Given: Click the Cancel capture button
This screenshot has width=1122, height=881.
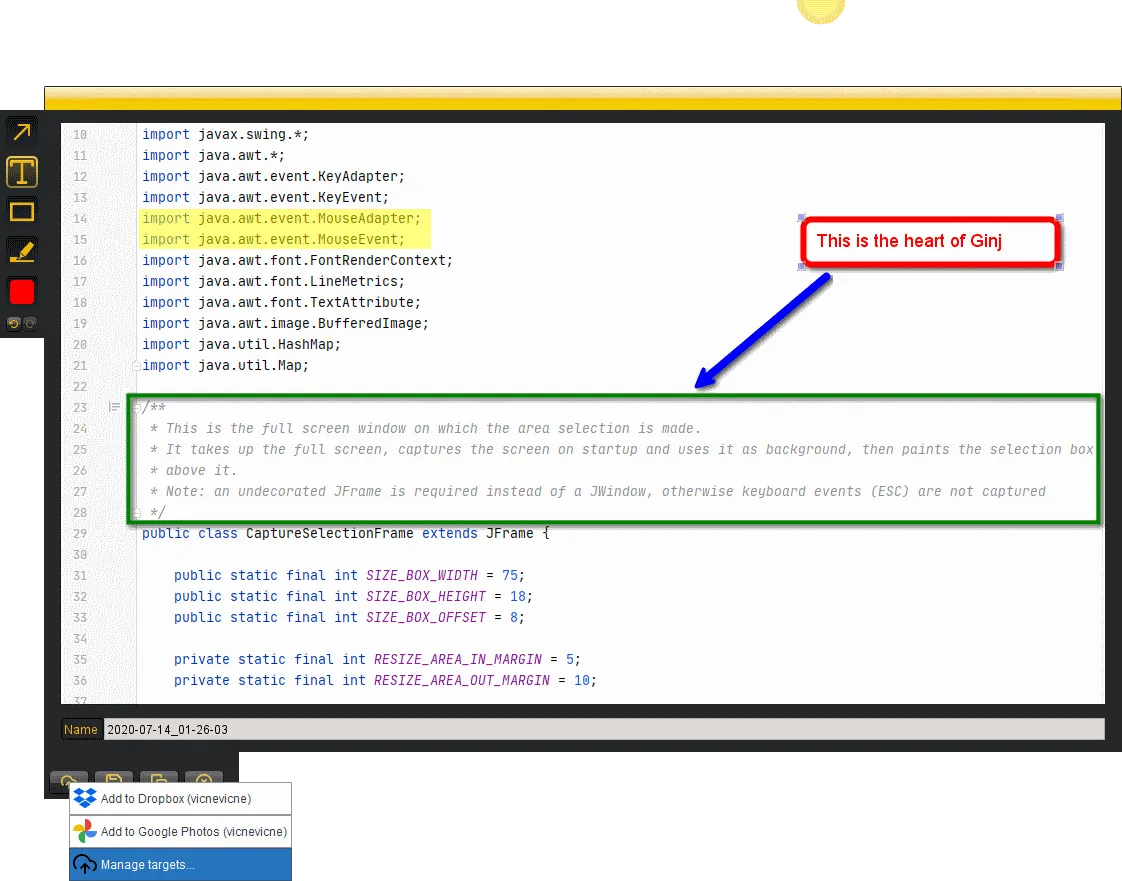Looking at the screenshot, I should [204, 780].
